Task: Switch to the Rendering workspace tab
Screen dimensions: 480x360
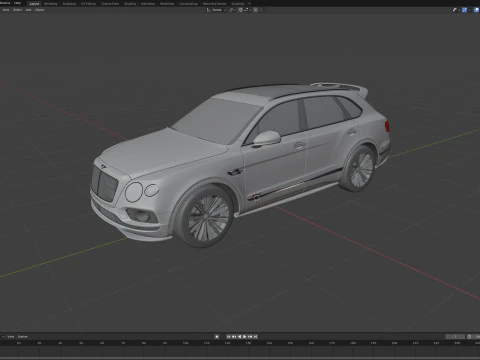Action: point(167,4)
